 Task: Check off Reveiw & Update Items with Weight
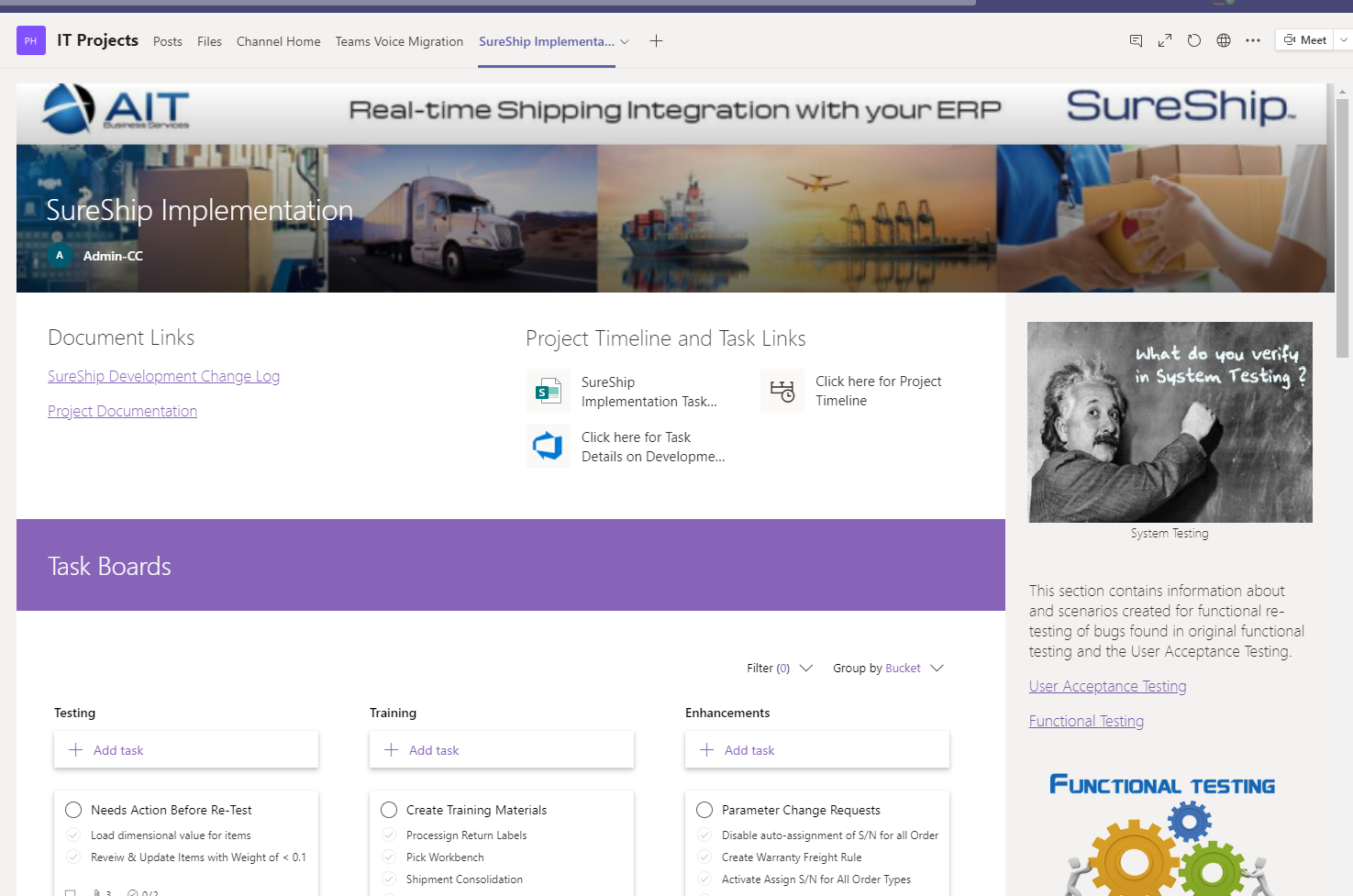tap(73, 857)
